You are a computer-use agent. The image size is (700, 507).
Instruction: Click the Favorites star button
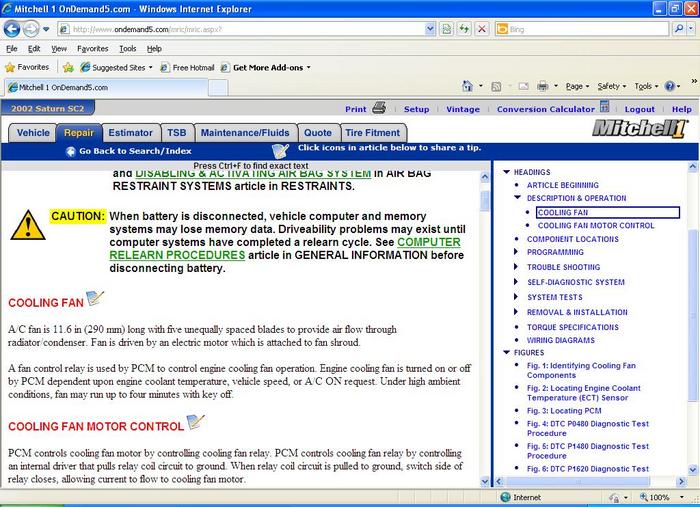click(27, 67)
